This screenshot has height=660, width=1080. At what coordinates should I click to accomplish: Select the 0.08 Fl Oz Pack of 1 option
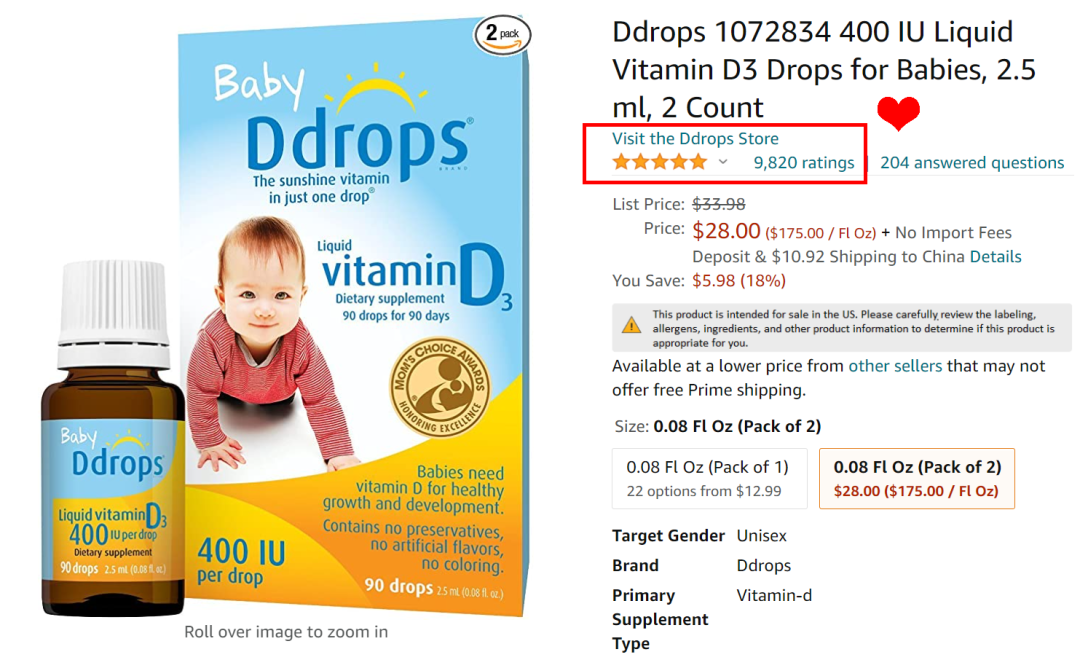709,479
